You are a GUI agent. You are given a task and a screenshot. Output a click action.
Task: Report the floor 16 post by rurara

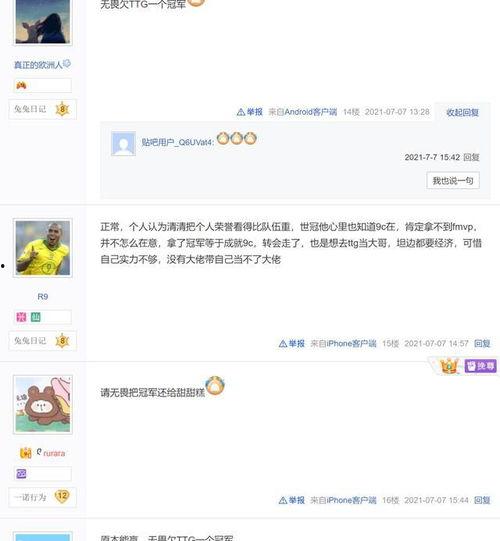click(x=292, y=500)
